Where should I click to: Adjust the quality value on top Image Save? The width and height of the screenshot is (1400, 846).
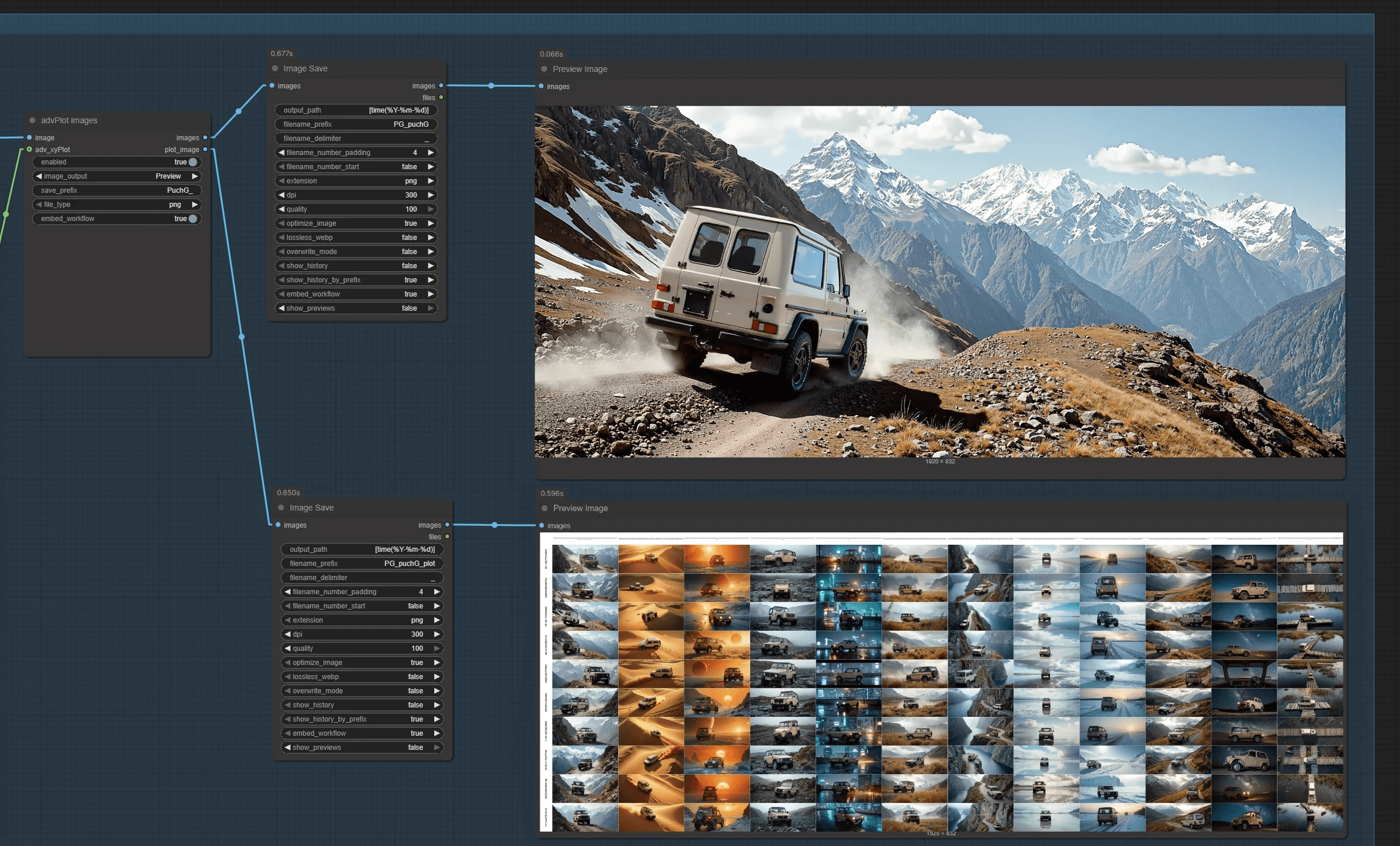tap(355, 209)
